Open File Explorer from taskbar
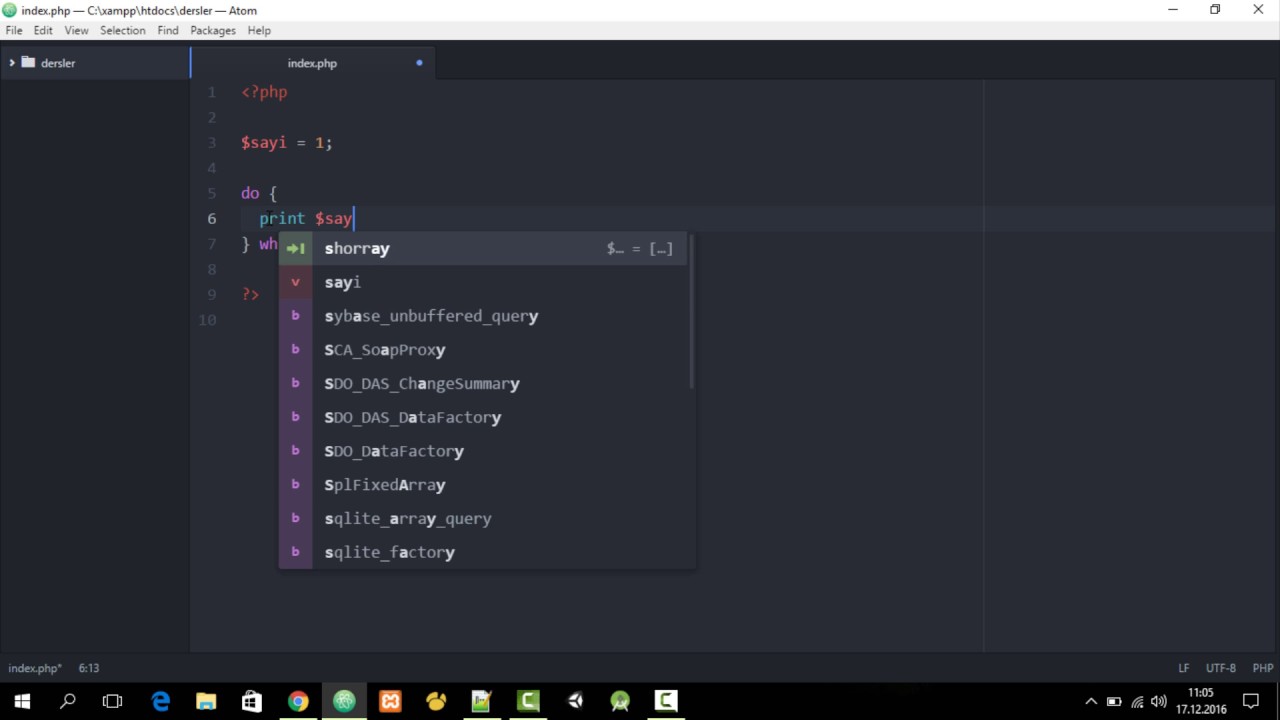The height and width of the screenshot is (720, 1280). point(206,701)
